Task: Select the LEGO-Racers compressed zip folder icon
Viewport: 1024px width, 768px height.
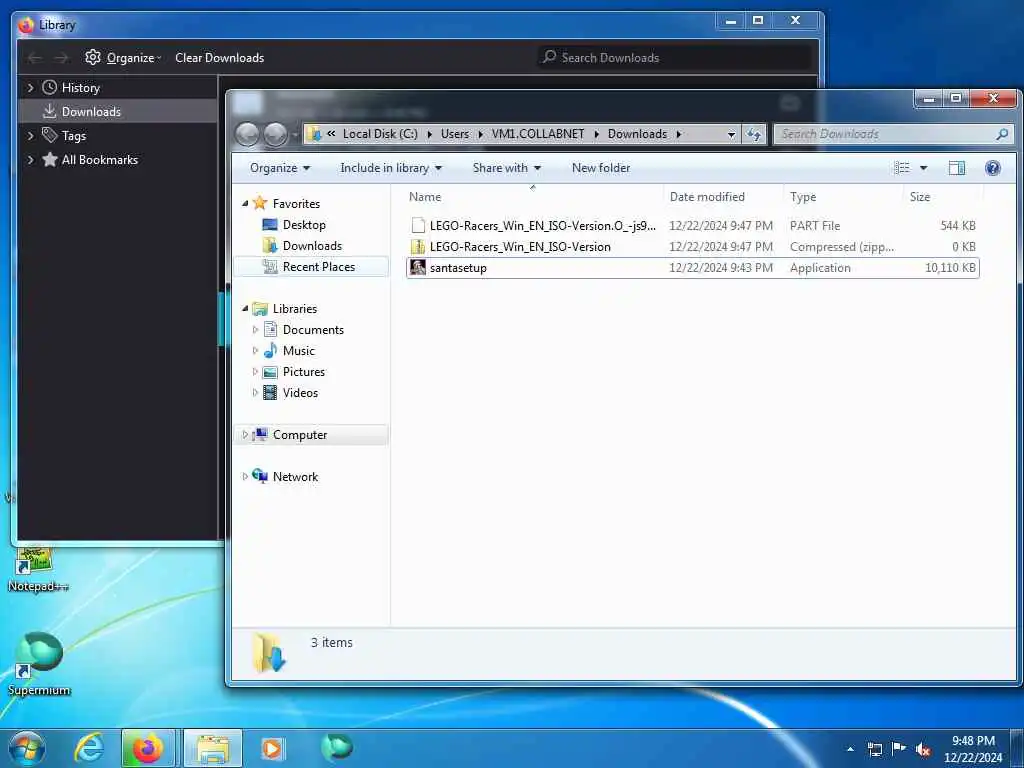Action: point(418,247)
